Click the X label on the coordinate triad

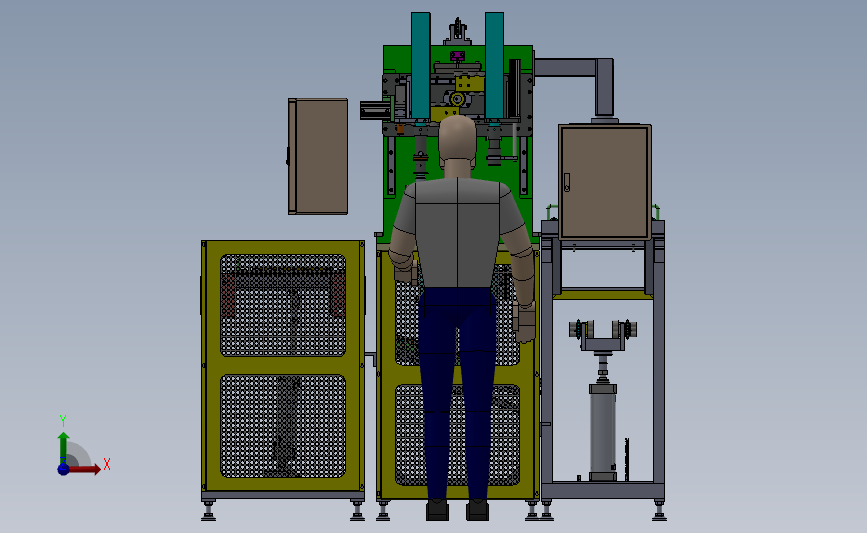pos(107,464)
